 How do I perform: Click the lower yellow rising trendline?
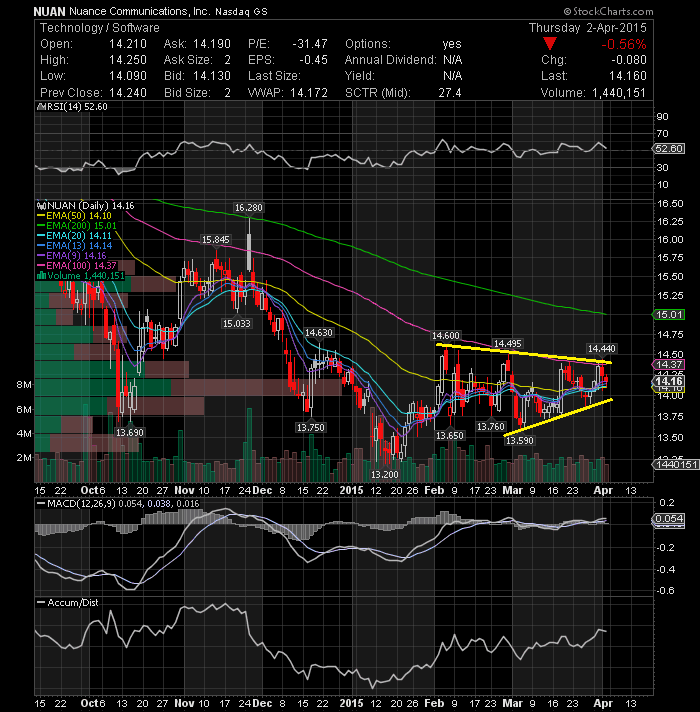[558, 417]
